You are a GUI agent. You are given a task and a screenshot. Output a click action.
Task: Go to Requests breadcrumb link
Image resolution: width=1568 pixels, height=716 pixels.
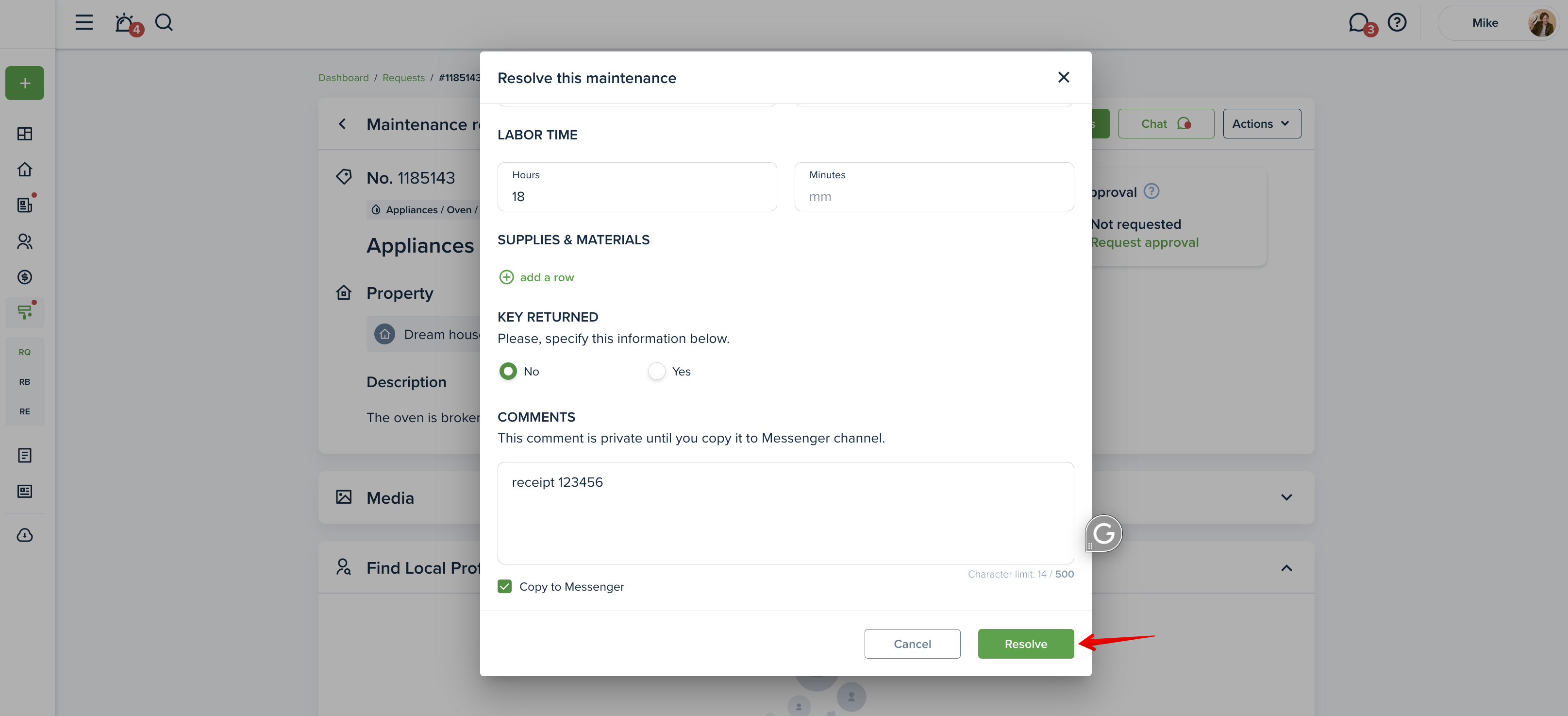[403, 78]
